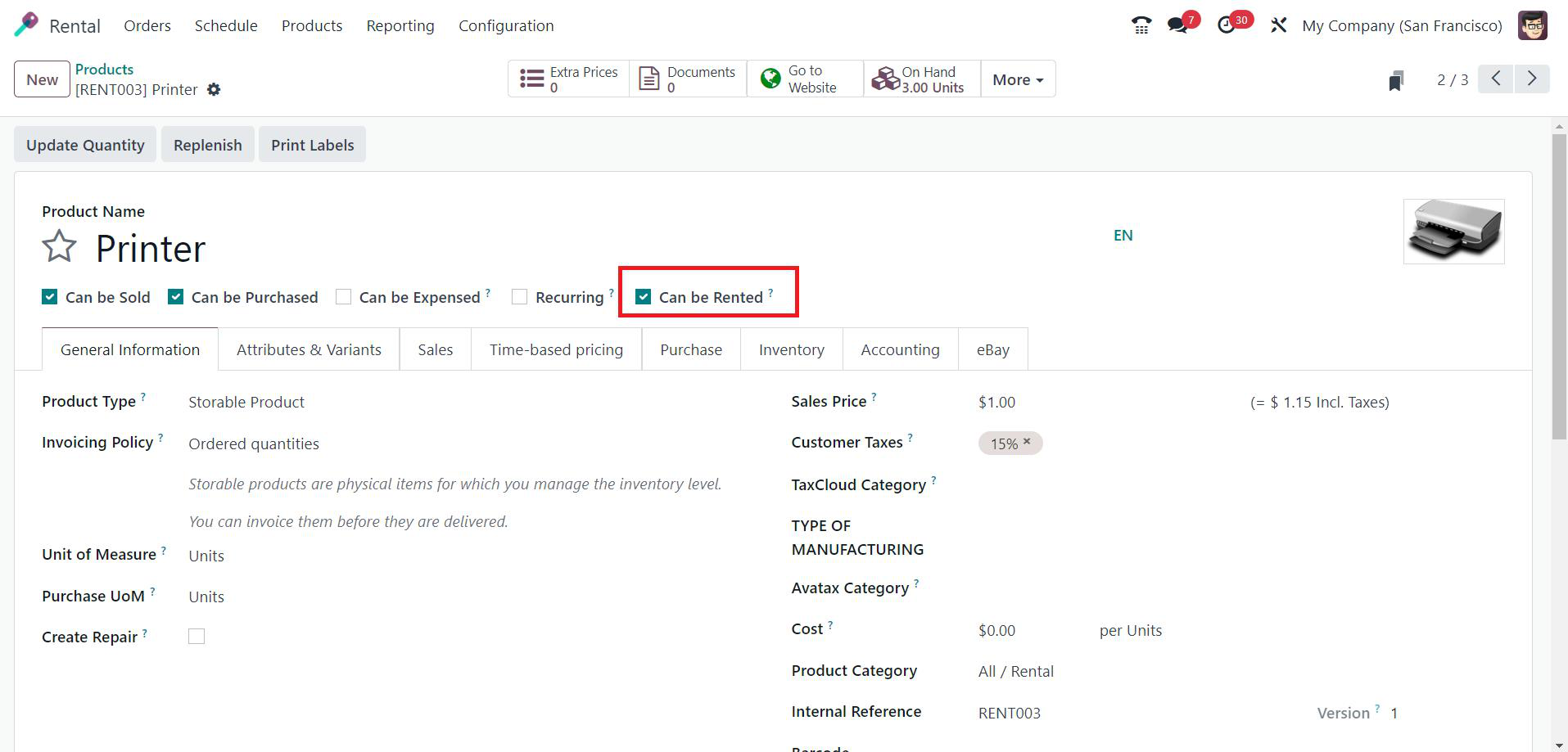Open the activities clock icon
This screenshot has width=1568, height=752.
point(1226,26)
